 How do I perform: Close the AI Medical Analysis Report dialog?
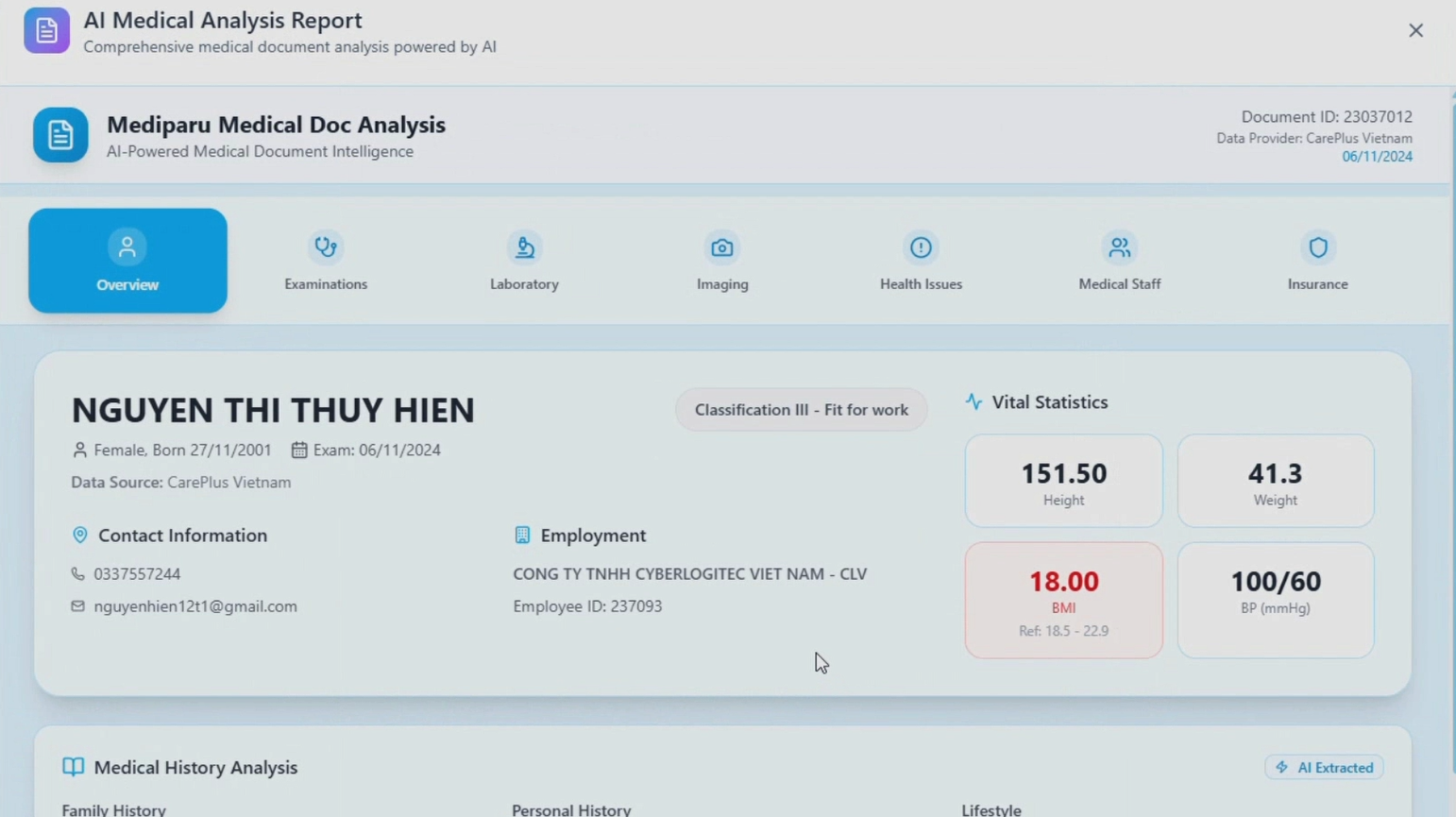pos(1415,30)
